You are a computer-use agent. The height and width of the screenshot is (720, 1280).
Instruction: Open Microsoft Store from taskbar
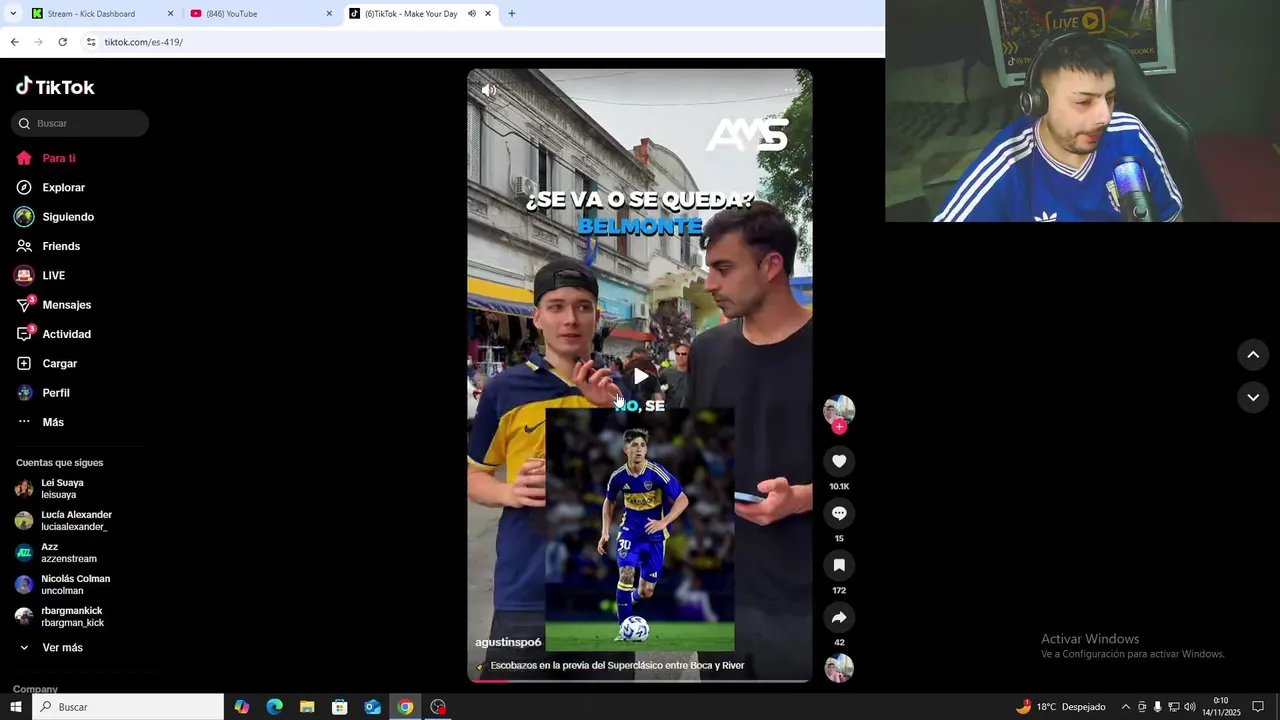tap(340, 707)
